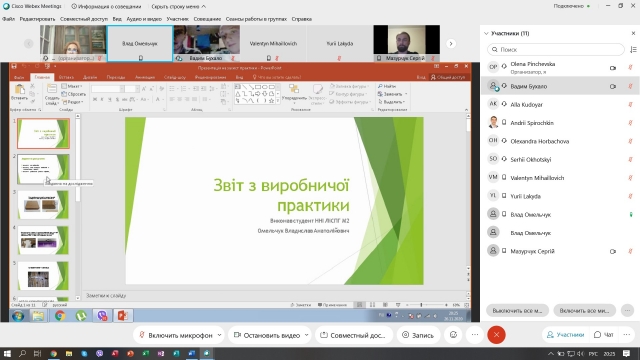640x360 pixels.
Task: Close the participants panel
Action: pos(633,33)
